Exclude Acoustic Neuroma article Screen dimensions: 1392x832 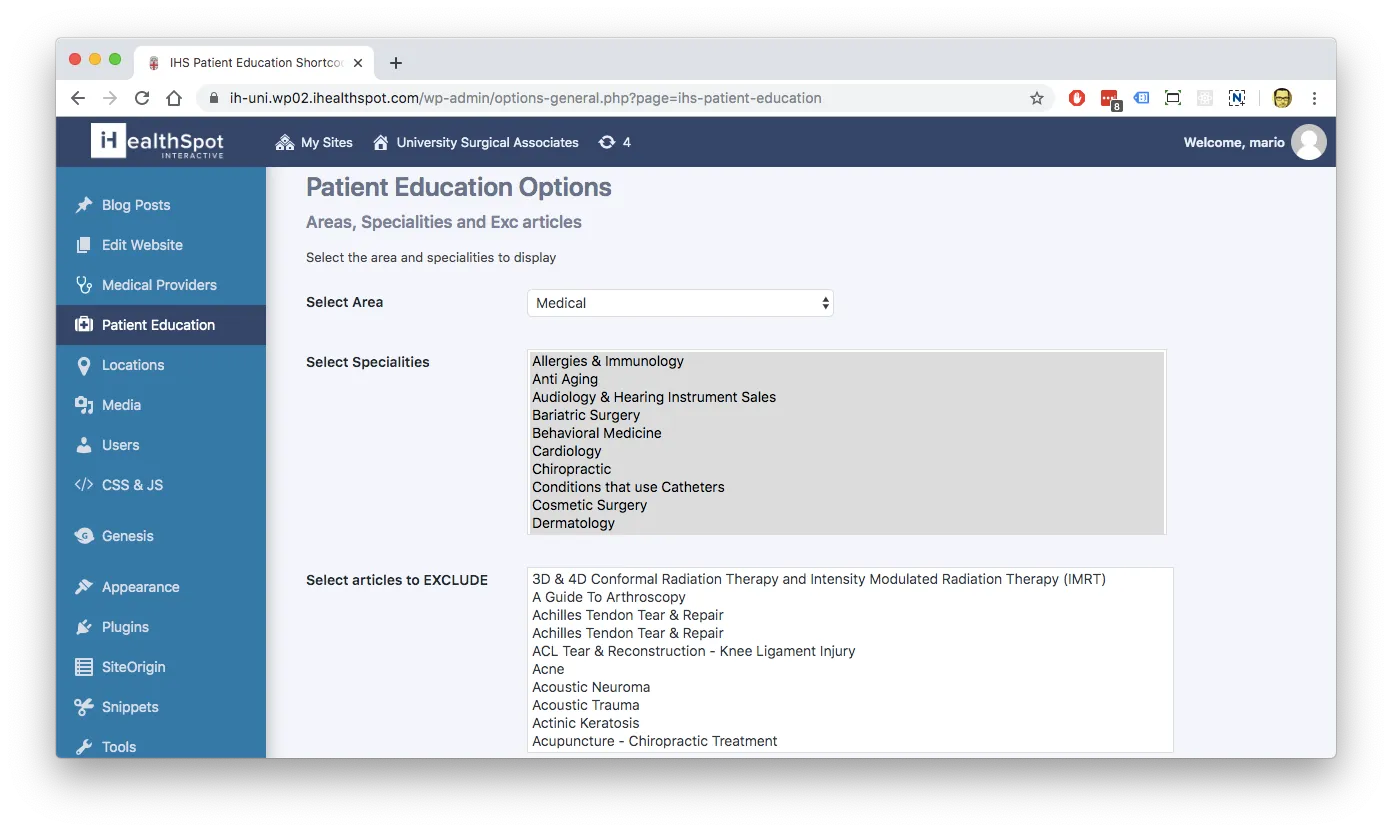[850, 687]
